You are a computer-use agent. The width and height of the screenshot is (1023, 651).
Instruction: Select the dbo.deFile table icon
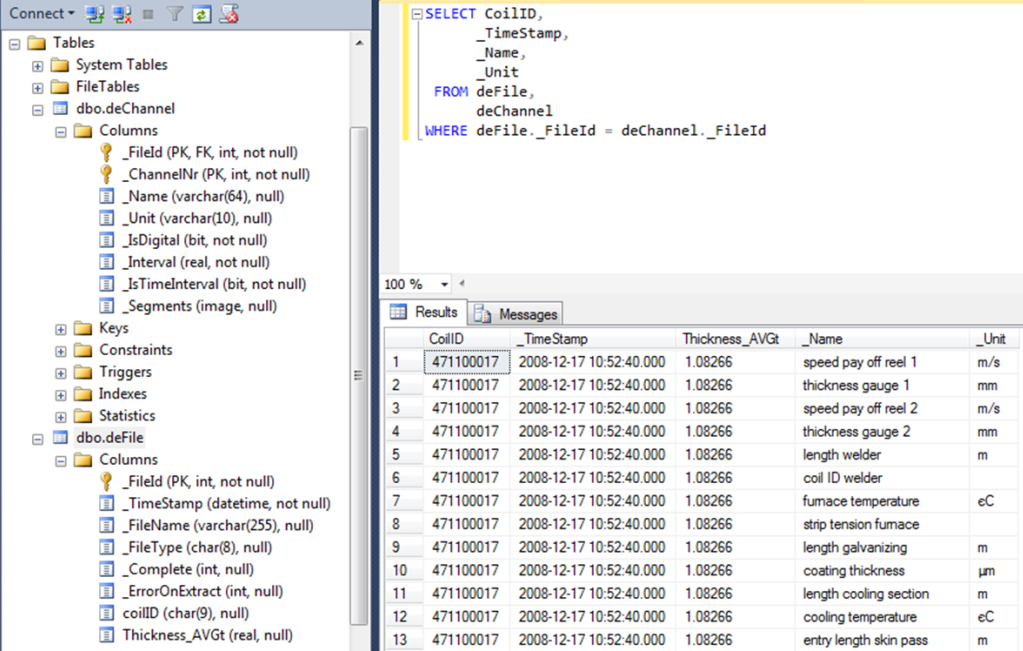60,438
